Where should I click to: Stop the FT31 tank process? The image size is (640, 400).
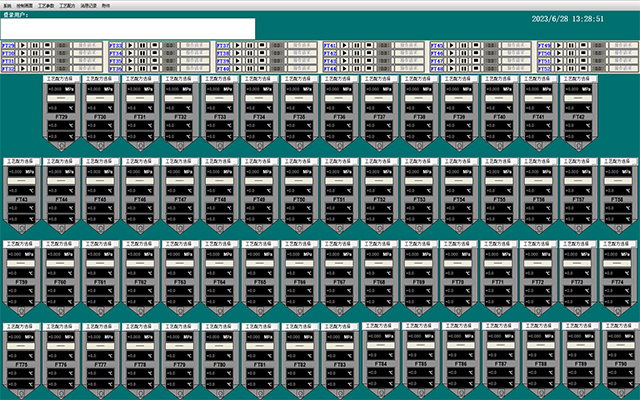pyautogui.click(x=48, y=60)
